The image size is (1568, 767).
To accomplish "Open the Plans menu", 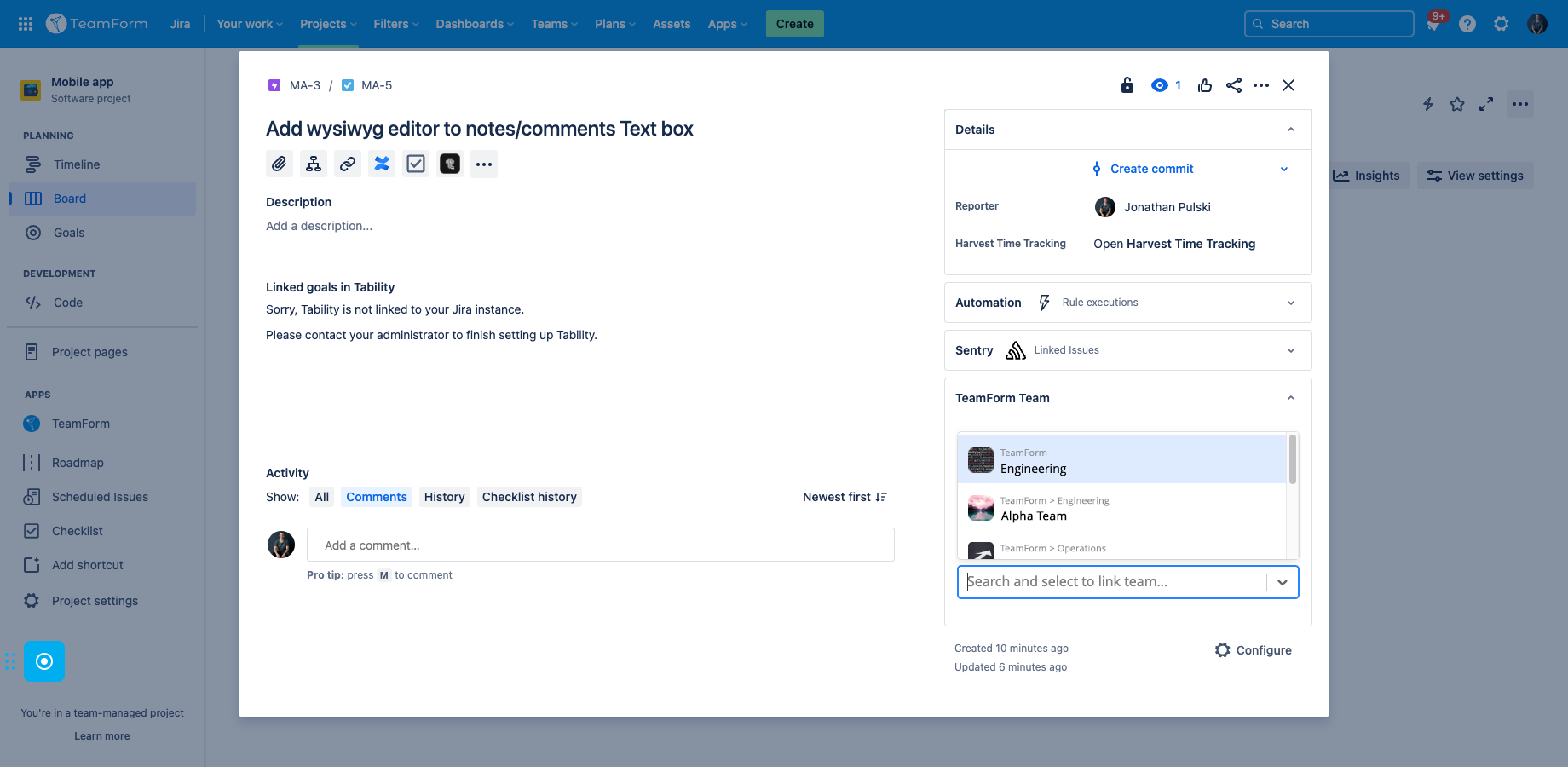I will 615,24.
